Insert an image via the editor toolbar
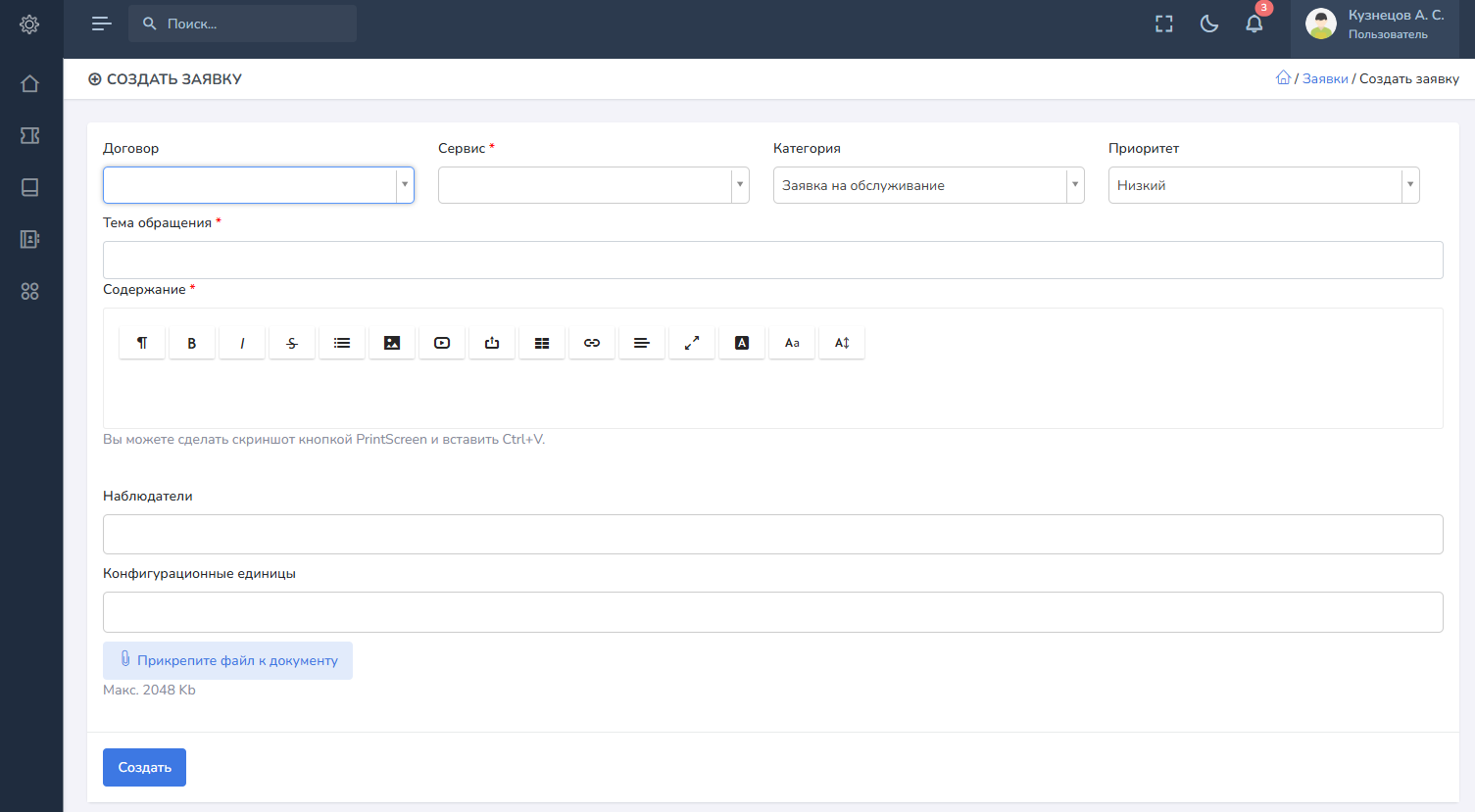 [x=392, y=343]
